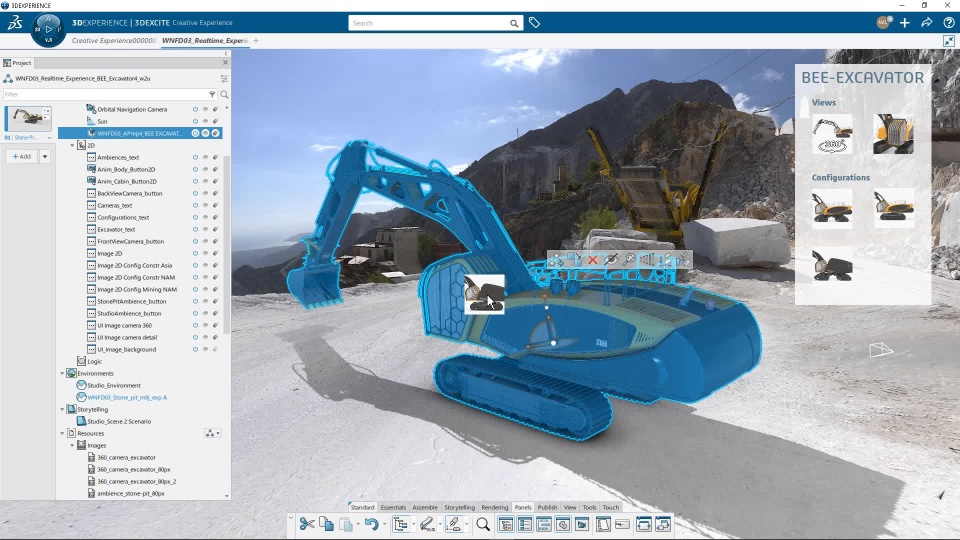The height and width of the screenshot is (540, 960).
Task: Select Studio_Scene 2 Scenario item
Action: point(119,421)
